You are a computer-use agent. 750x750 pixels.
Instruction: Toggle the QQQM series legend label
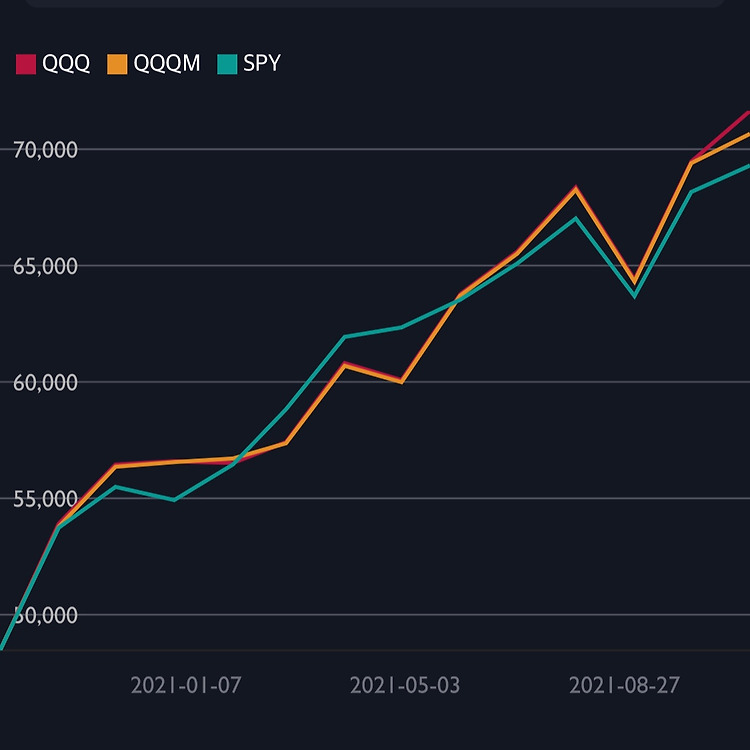[167, 63]
